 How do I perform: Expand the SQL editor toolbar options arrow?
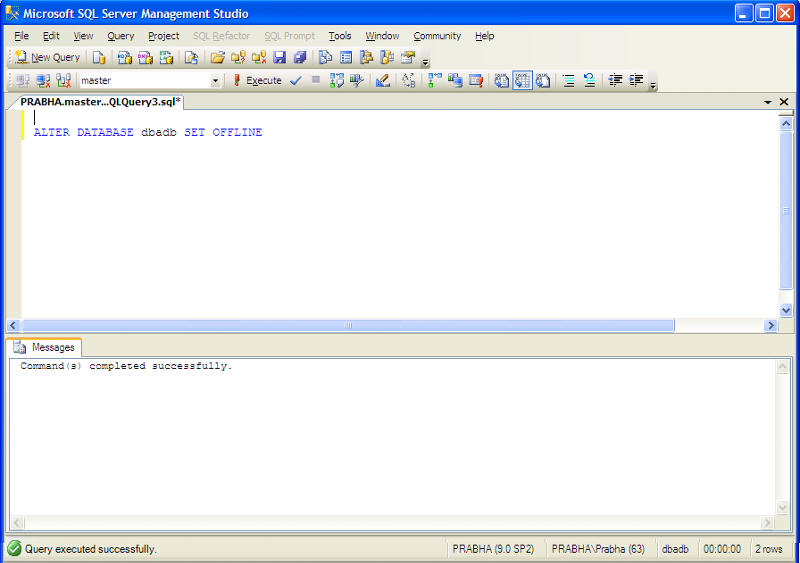tap(653, 85)
